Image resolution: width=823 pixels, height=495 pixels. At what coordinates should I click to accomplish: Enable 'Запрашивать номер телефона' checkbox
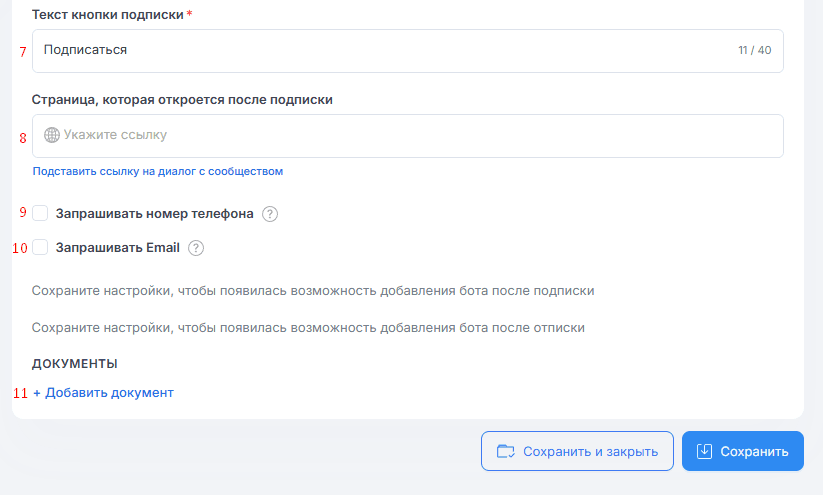tap(40, 213)
